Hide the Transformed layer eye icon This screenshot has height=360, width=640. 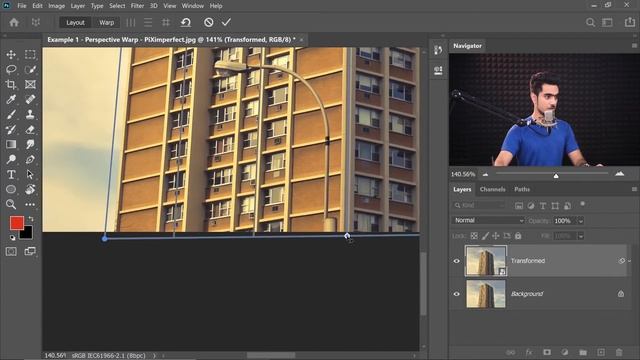[457, 261]
